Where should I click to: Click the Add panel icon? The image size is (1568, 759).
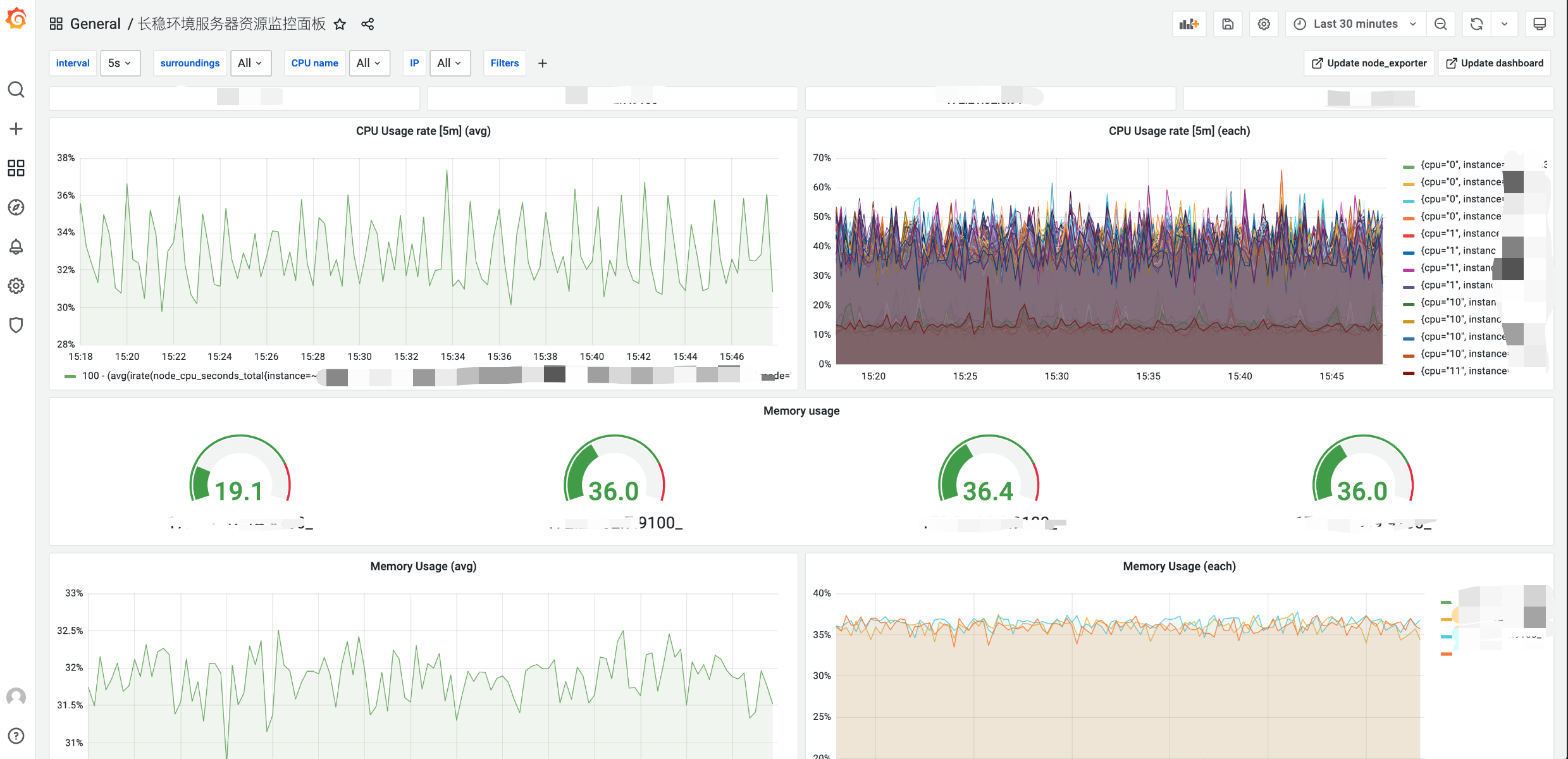point(1189,24)
